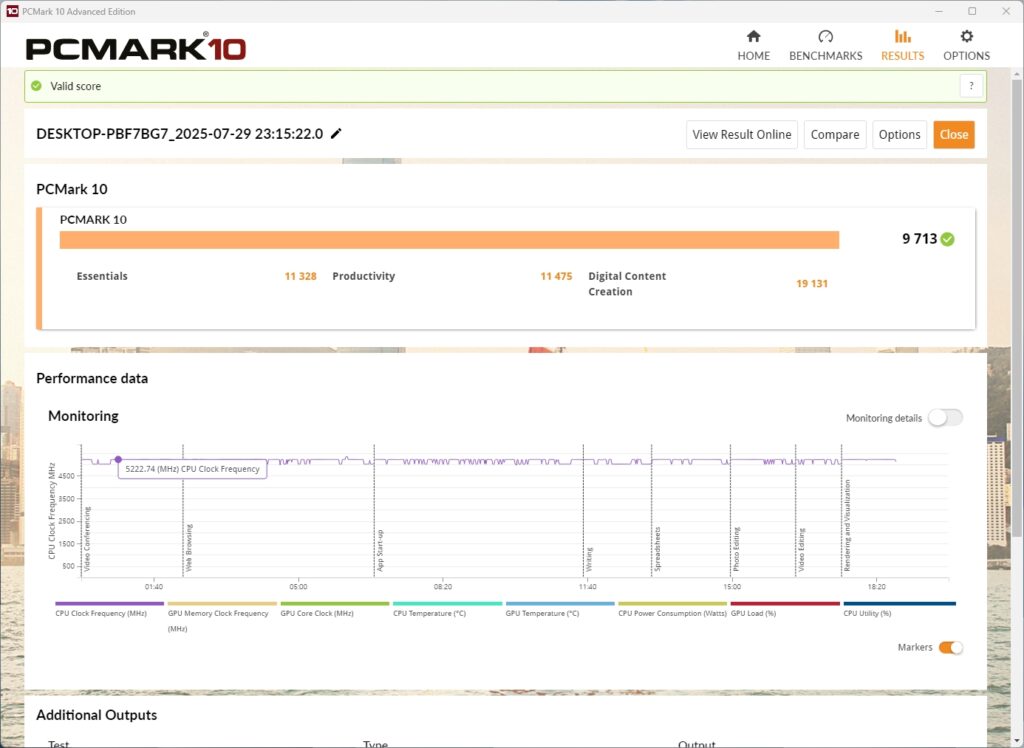The image size is (1024, 748).
Task: Toggle Monitoring details switch
Action: (x=946, y=418)
